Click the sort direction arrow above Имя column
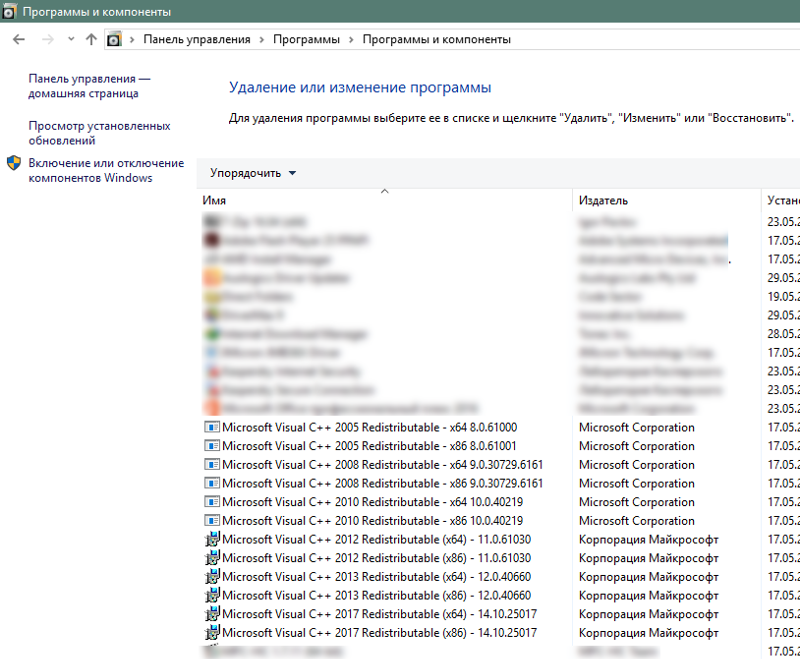 (385, 191)
